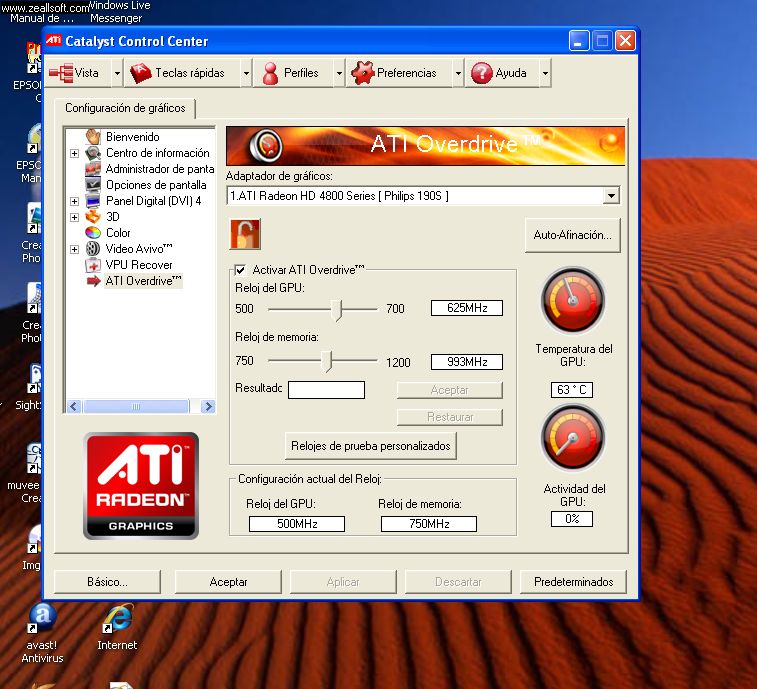Toggle the Activar ATI Overdrive checkbox

pos(240,270)
